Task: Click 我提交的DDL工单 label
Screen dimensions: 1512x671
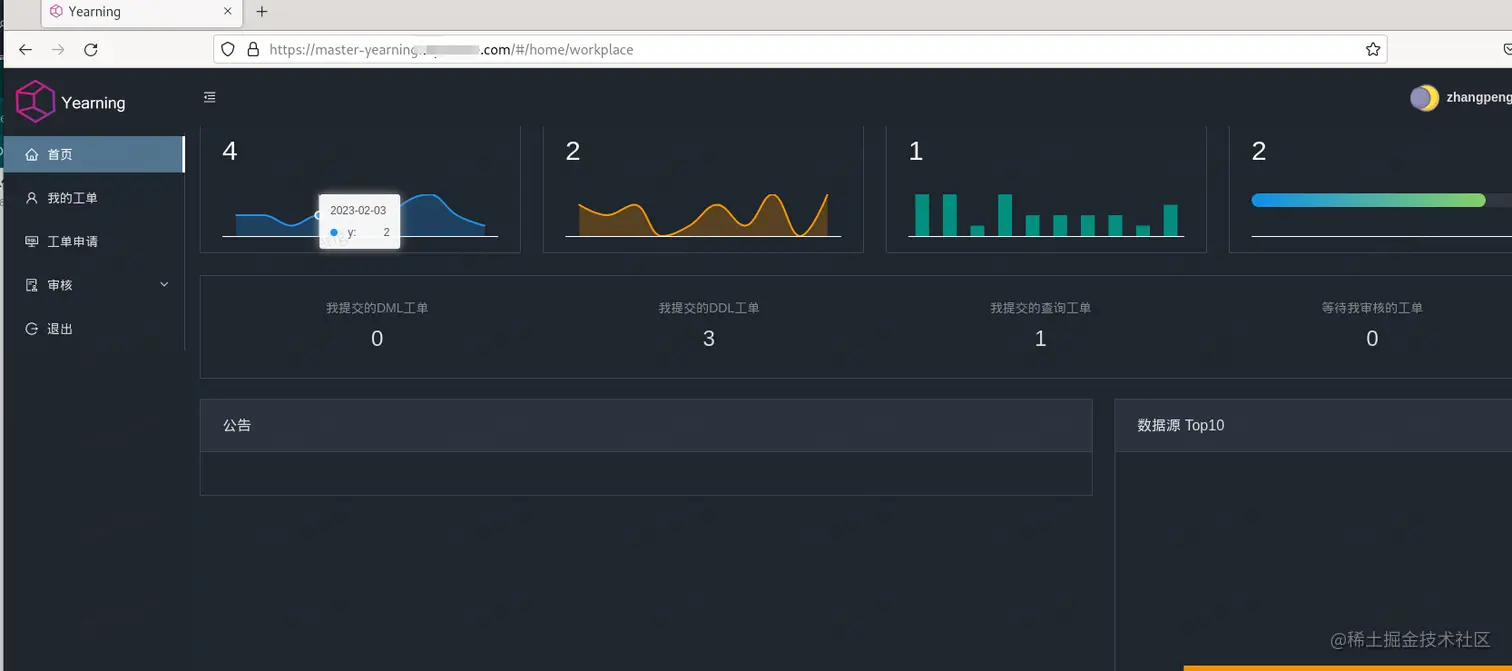Action: coord(709,308)
